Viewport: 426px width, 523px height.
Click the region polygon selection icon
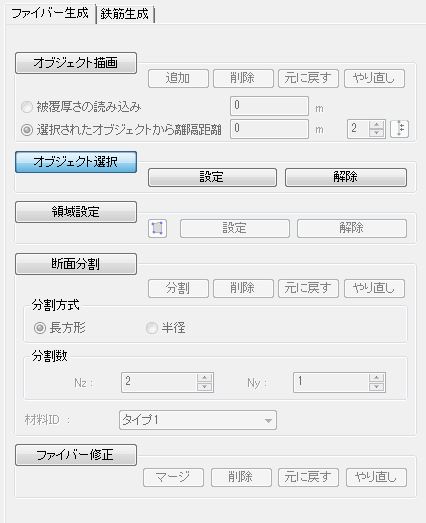(x=157, y=228)
